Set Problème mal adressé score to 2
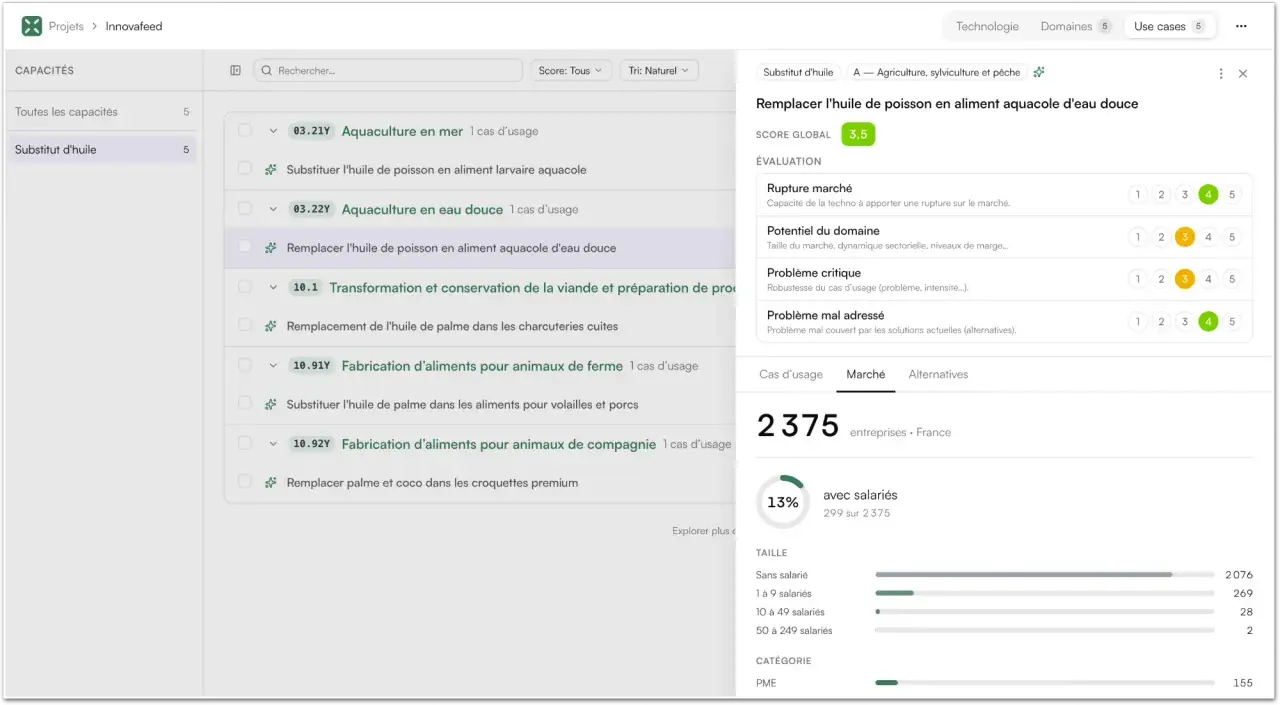 (1161, 322)
